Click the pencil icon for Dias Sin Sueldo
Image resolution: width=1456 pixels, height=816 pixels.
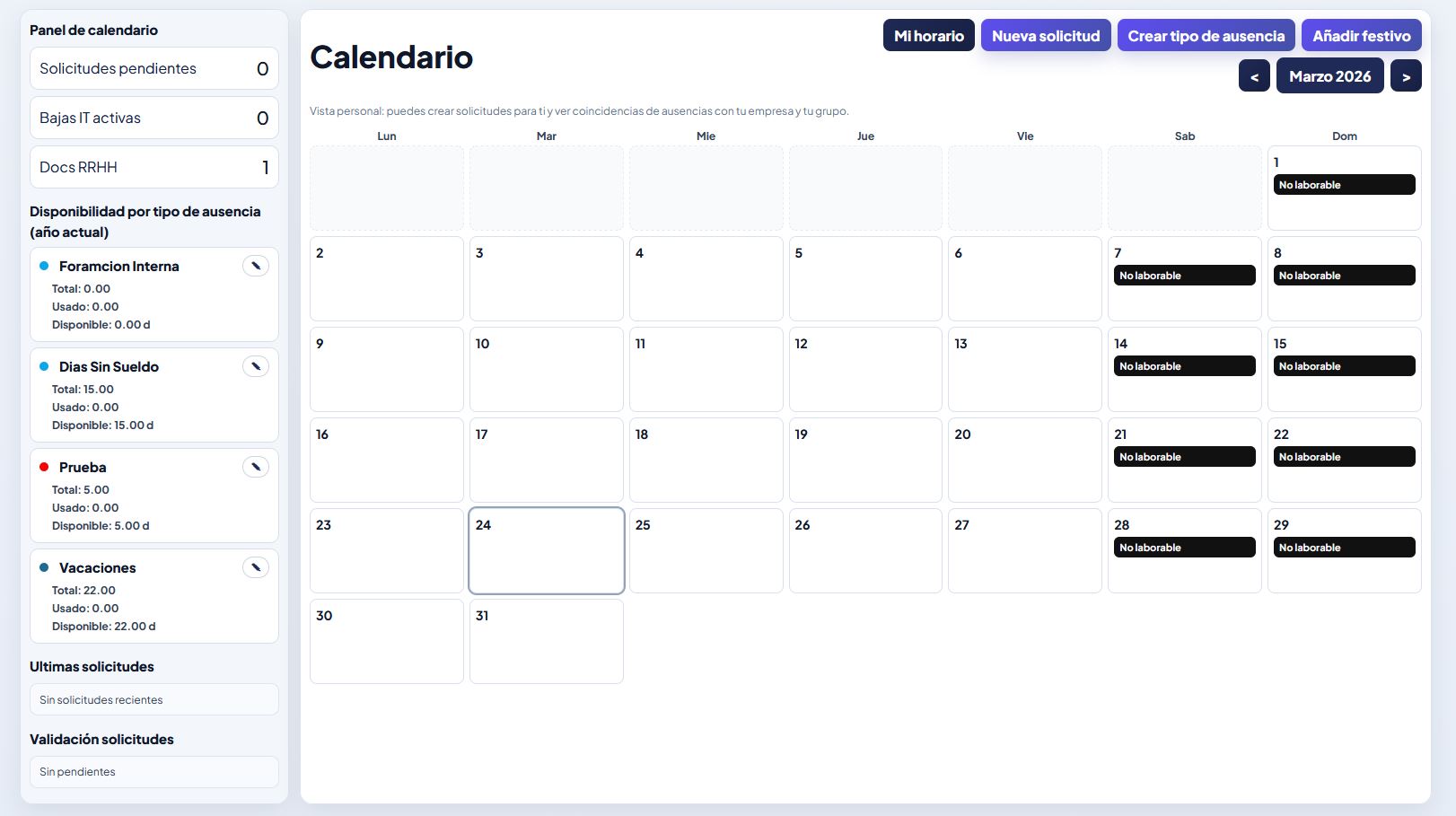point(256,366)
